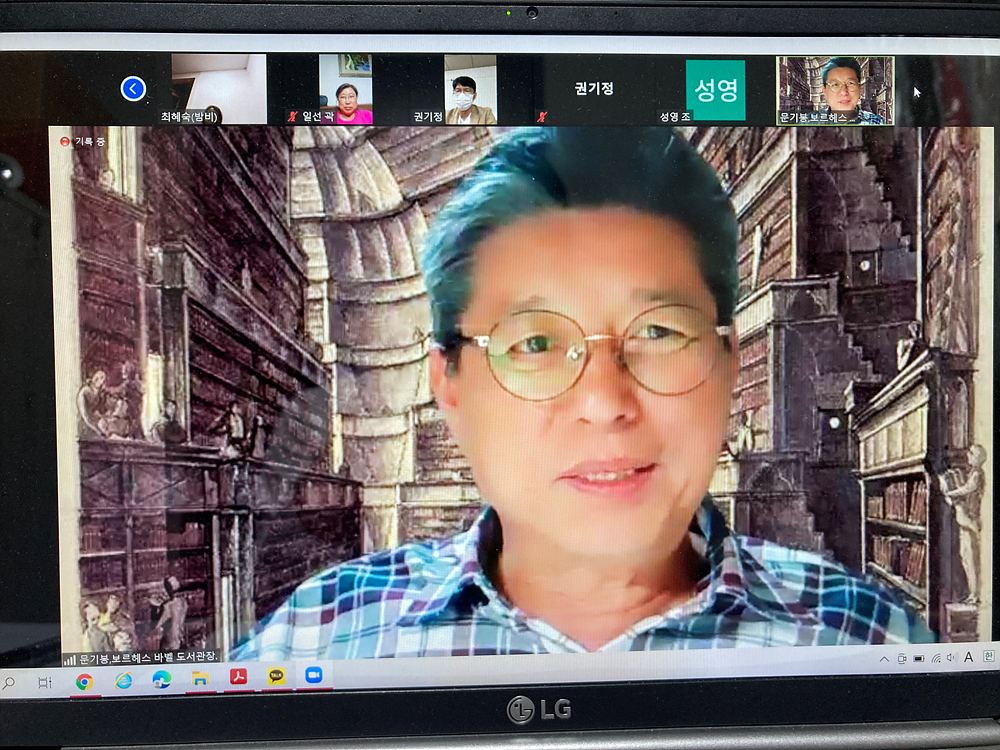Open Adobe Acrobat from the taskbar
Screen dimensions: 1000x750
(x=238, y=678)
